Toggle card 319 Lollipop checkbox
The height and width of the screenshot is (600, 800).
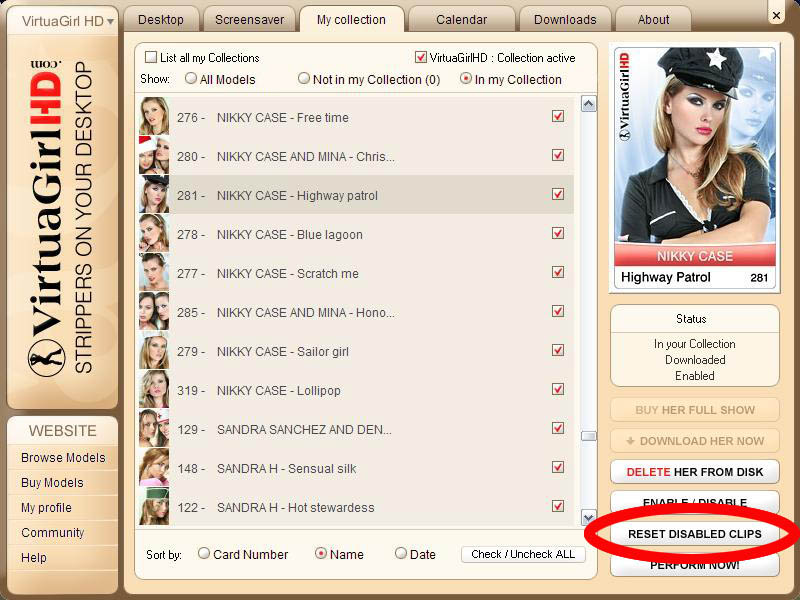(x=558, y=389)
